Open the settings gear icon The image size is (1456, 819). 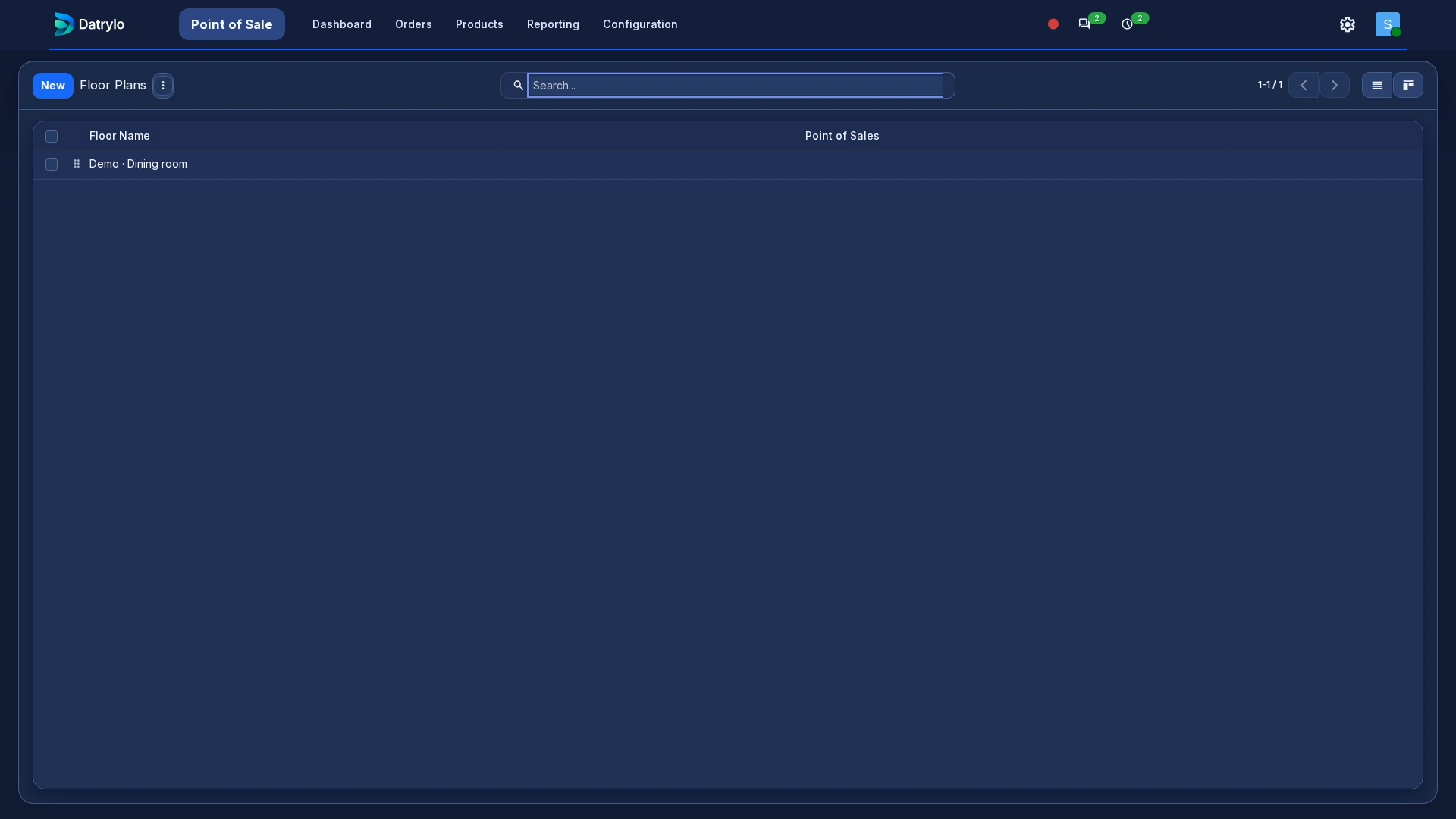[x=1348, y=24]
